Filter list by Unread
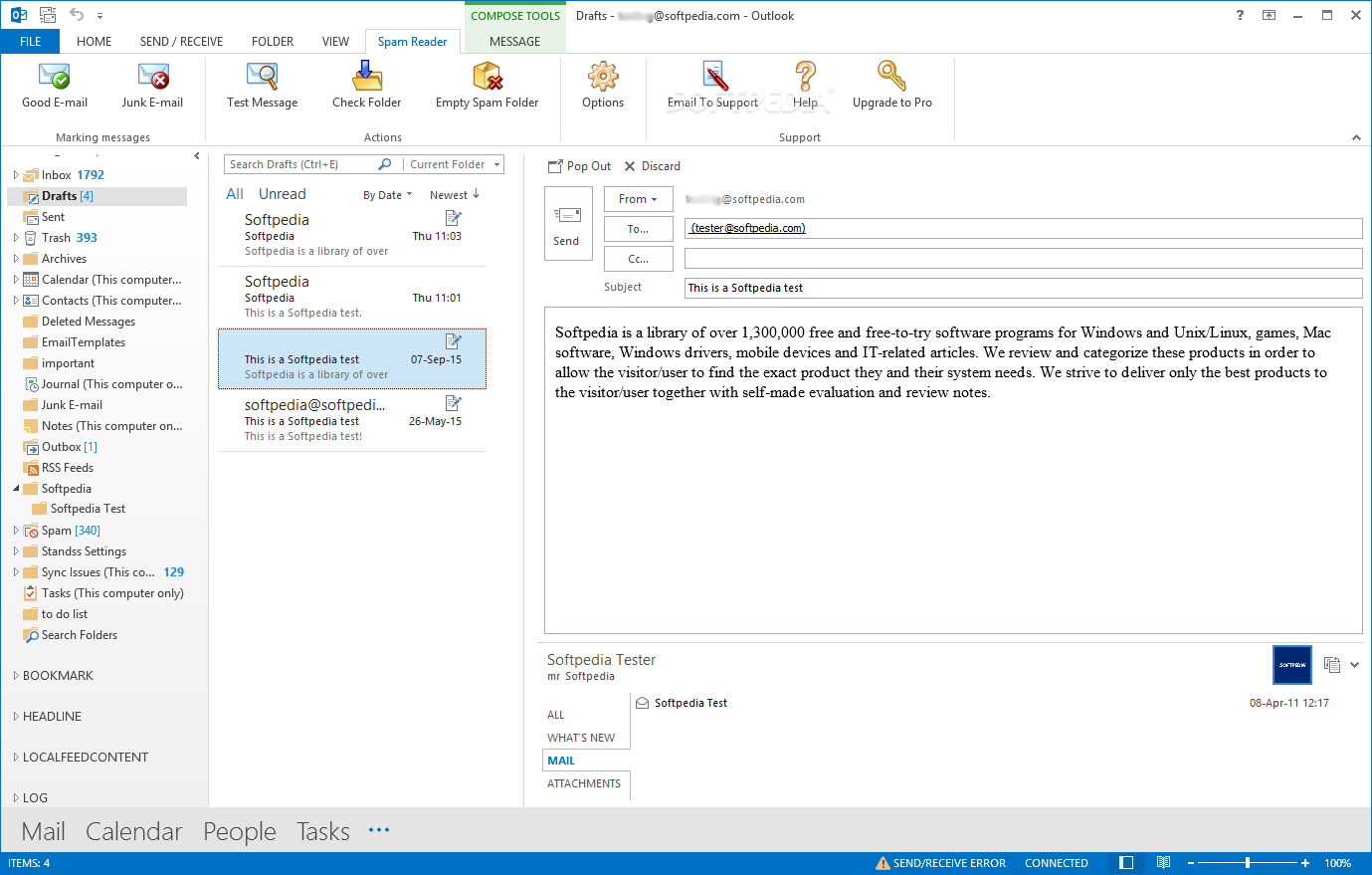The height and width of the screenshot is (875, 1372). [x=283, y=194]
